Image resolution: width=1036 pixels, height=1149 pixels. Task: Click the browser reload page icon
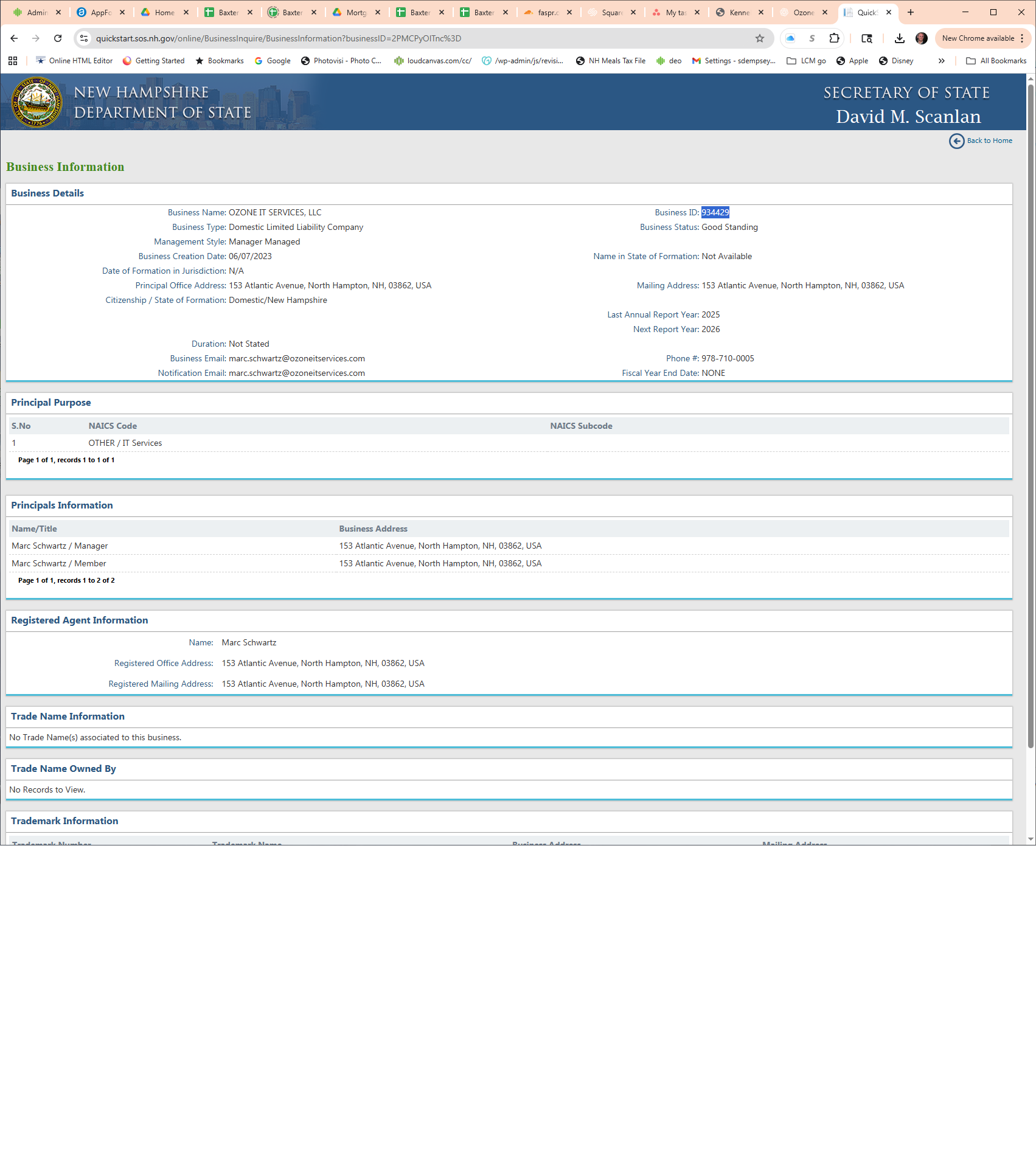[x=58, y=38]
